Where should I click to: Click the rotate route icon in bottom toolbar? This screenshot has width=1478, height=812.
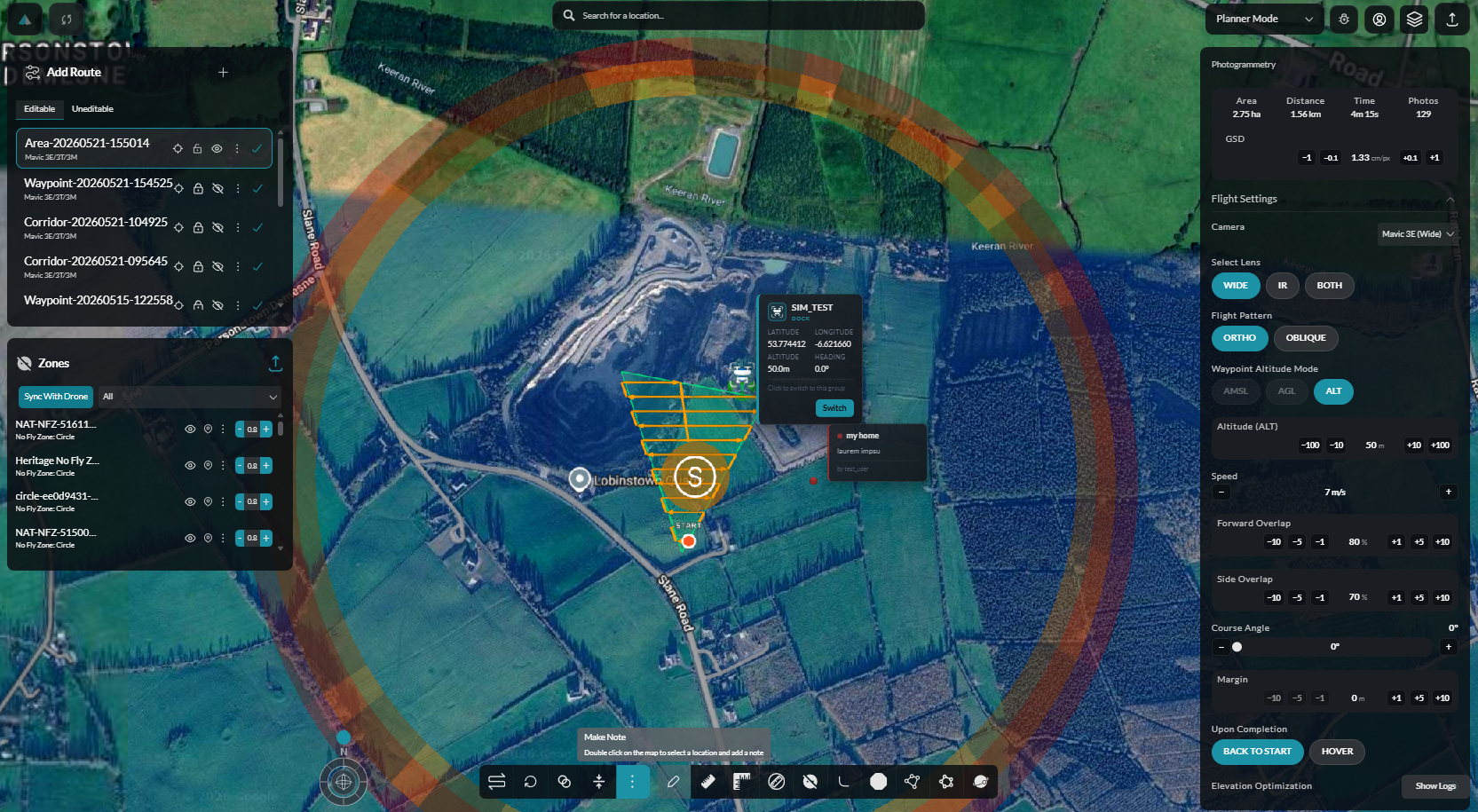530,781
